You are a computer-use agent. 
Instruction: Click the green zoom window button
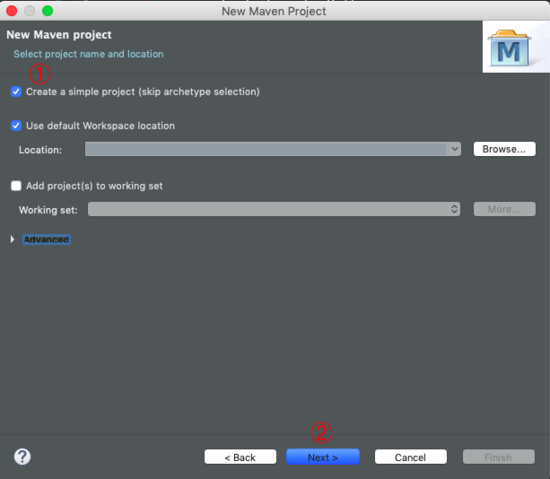tap(48, 11)
